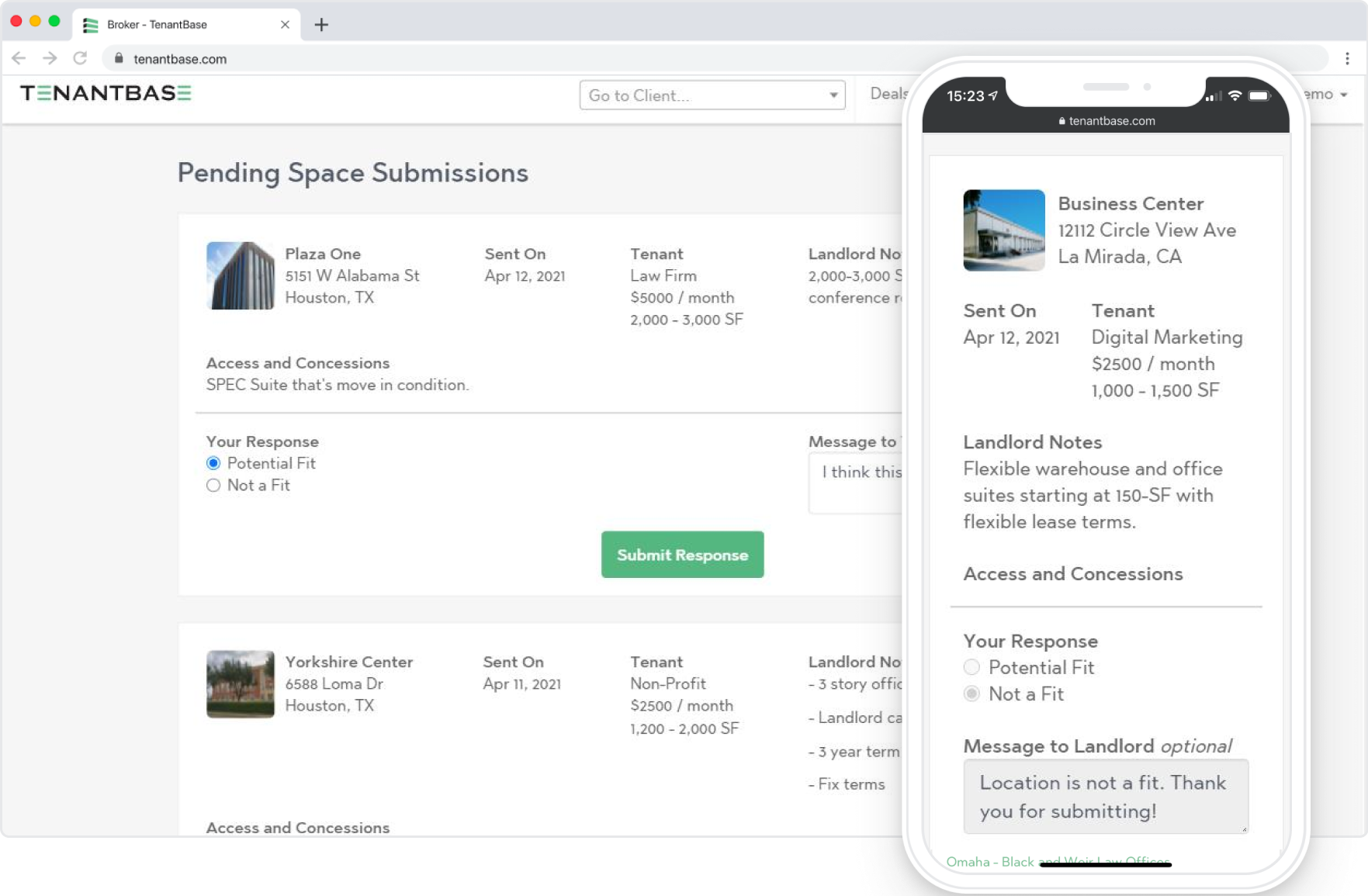Click the '$2500 / month' text on the phone
Screen dimensions: 1368x896
pyautogui.click(x=1153, y=364)
